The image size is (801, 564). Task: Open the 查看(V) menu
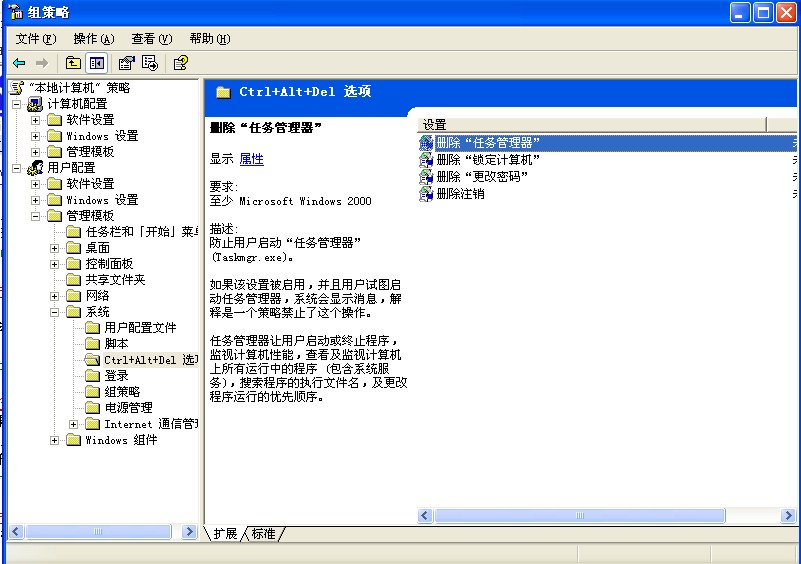152,39
